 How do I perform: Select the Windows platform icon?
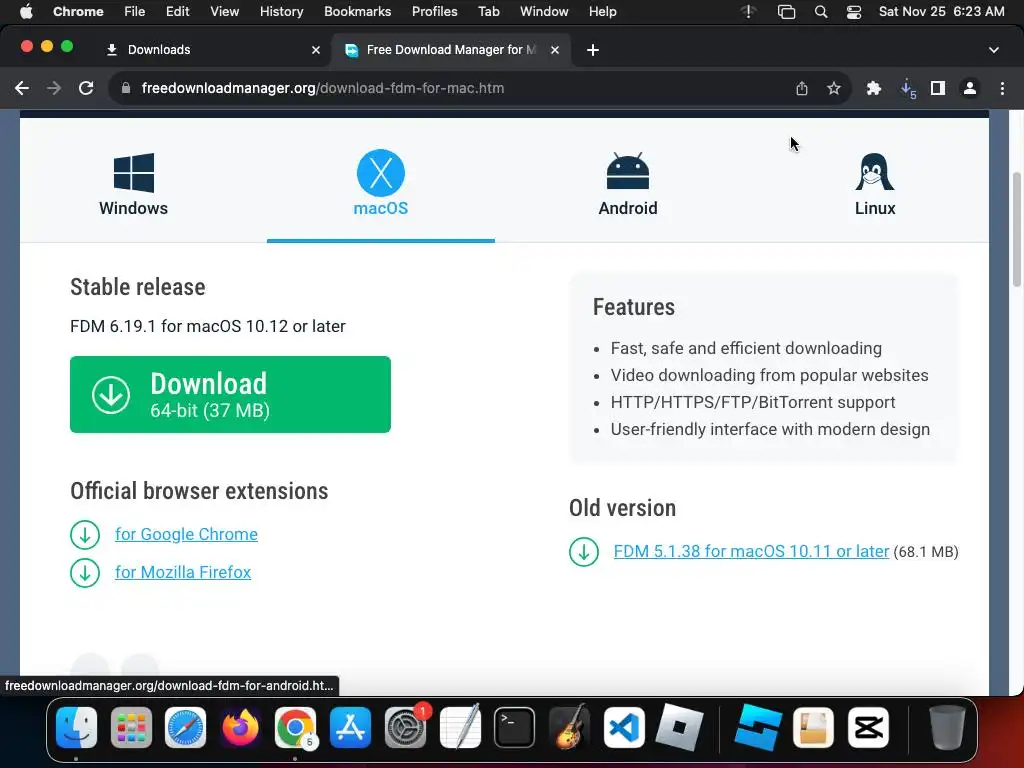click(134, 173)
